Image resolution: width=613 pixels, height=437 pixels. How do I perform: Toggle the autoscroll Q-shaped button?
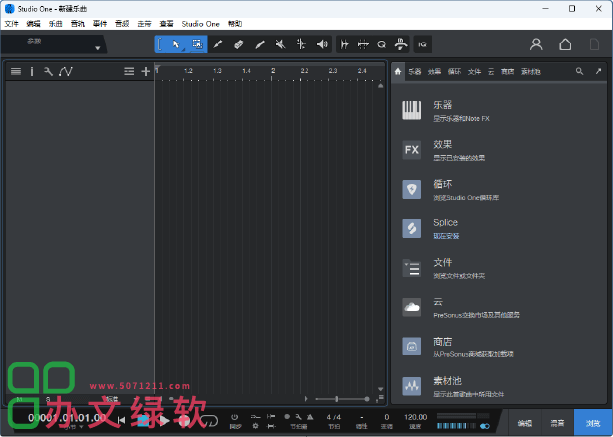[382, 44]
